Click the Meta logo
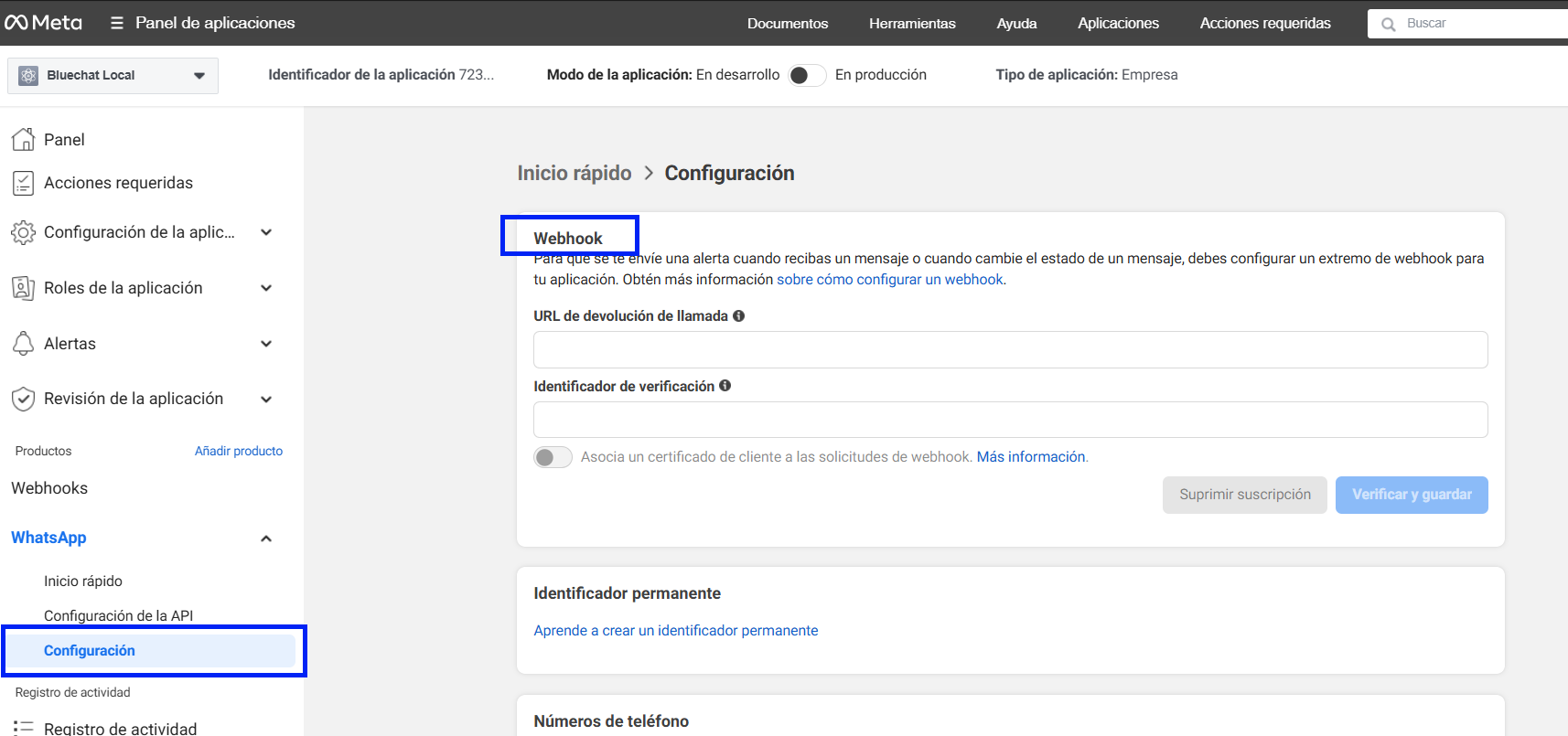This screenshot has width=1568, height=736. coord(43,23)
